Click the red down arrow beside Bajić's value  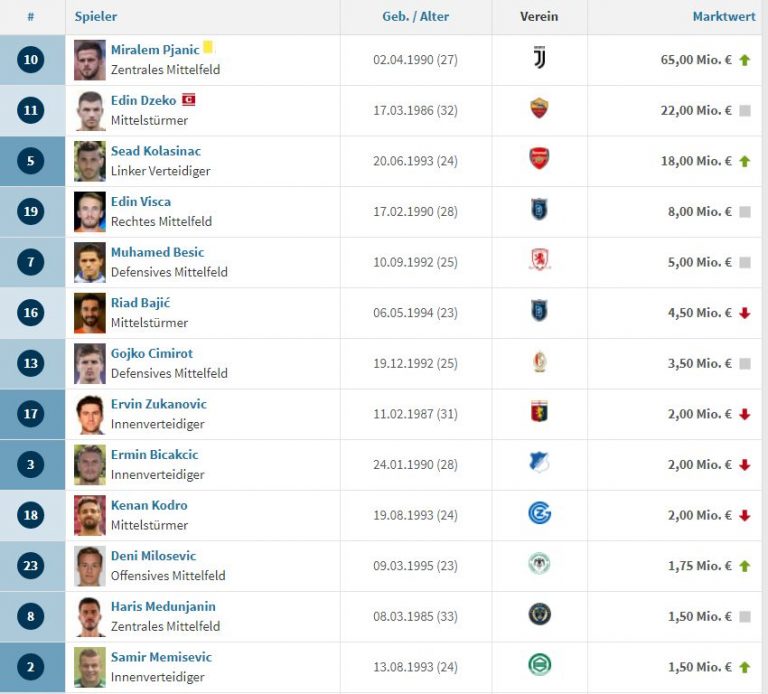(744, 313)
